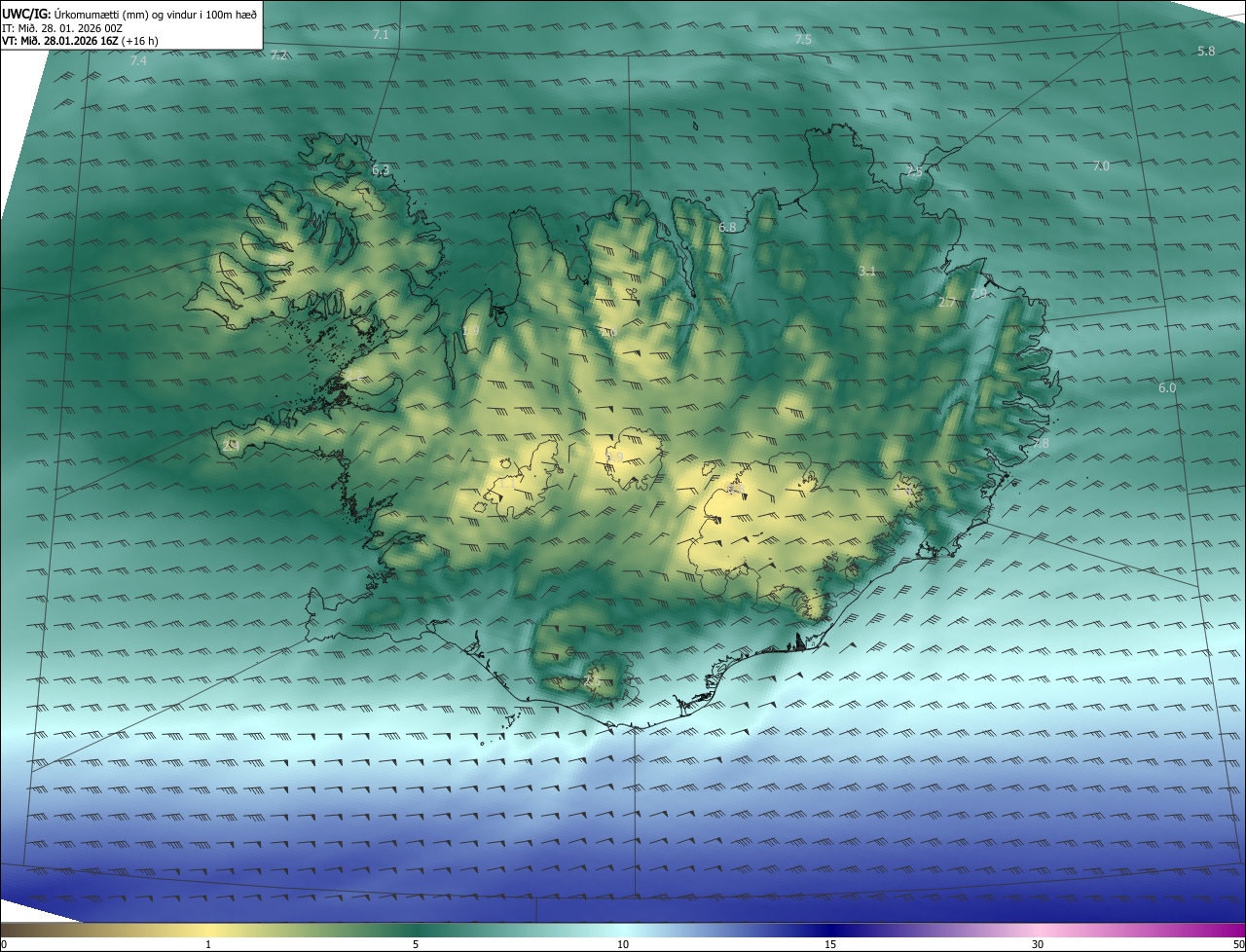This screenshot has width=1246, height=952.
Task: Click the 15 tick label on the color scale
Action: pyautogui.click(x=830, y=944)
